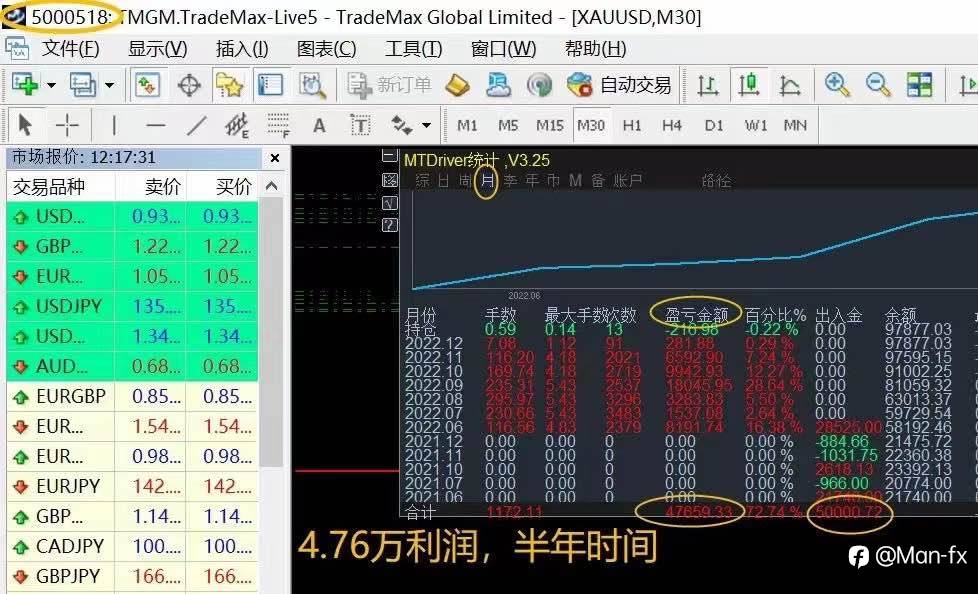Viewport: 978px width, 594px height.
Task: Click the market watch scroll-up arrow
Action: (271, 185)
